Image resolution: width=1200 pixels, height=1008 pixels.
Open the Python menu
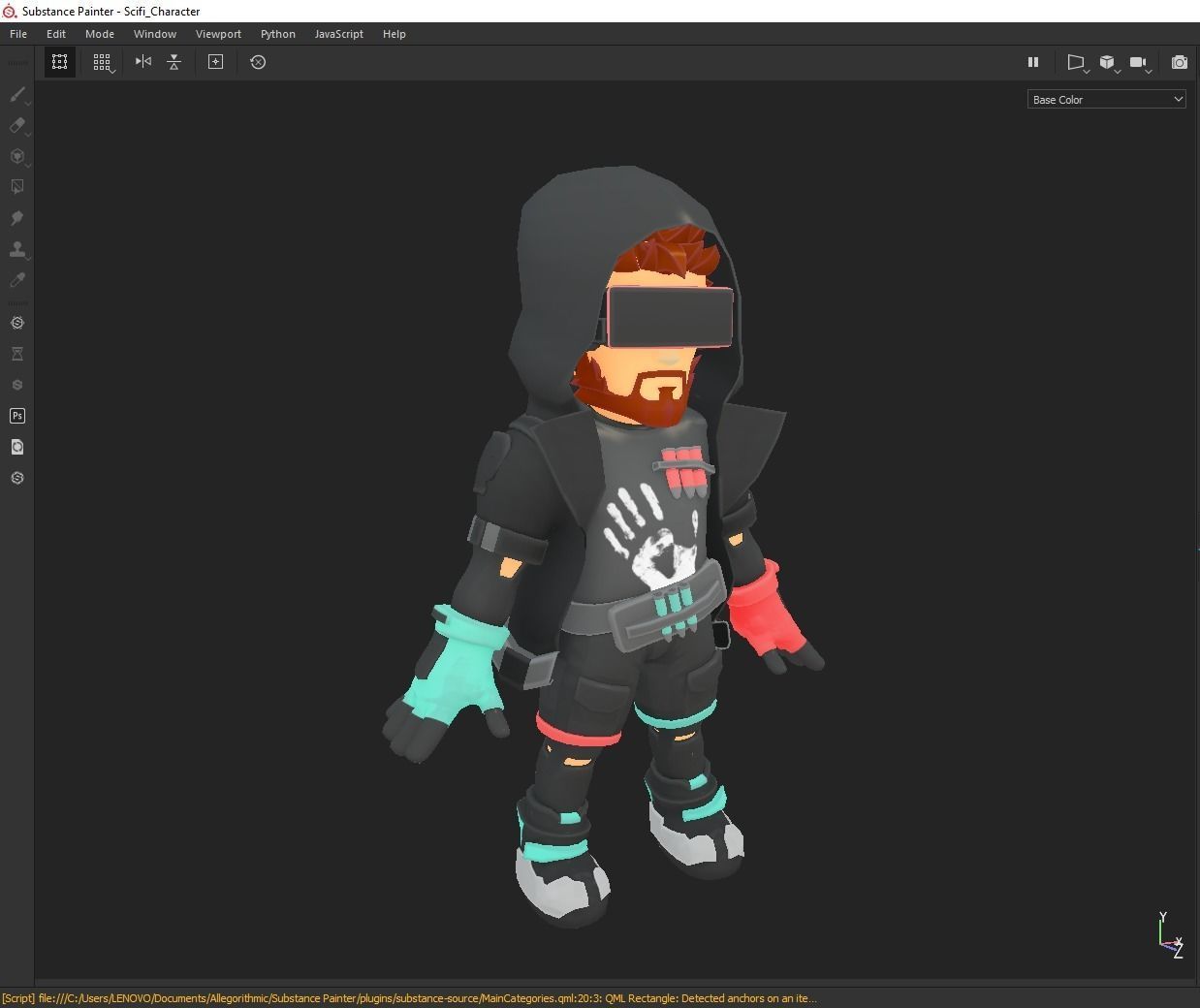278,34
